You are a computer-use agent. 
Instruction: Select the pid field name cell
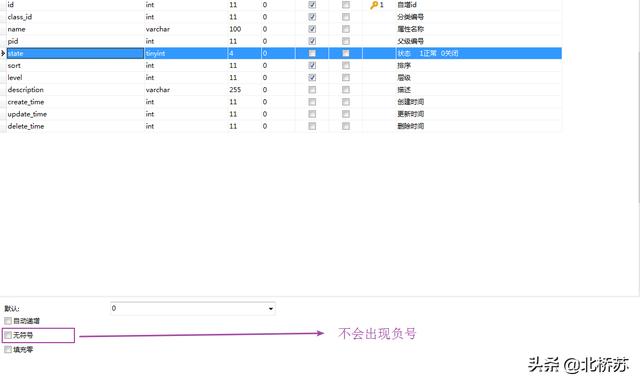[75, 41]
